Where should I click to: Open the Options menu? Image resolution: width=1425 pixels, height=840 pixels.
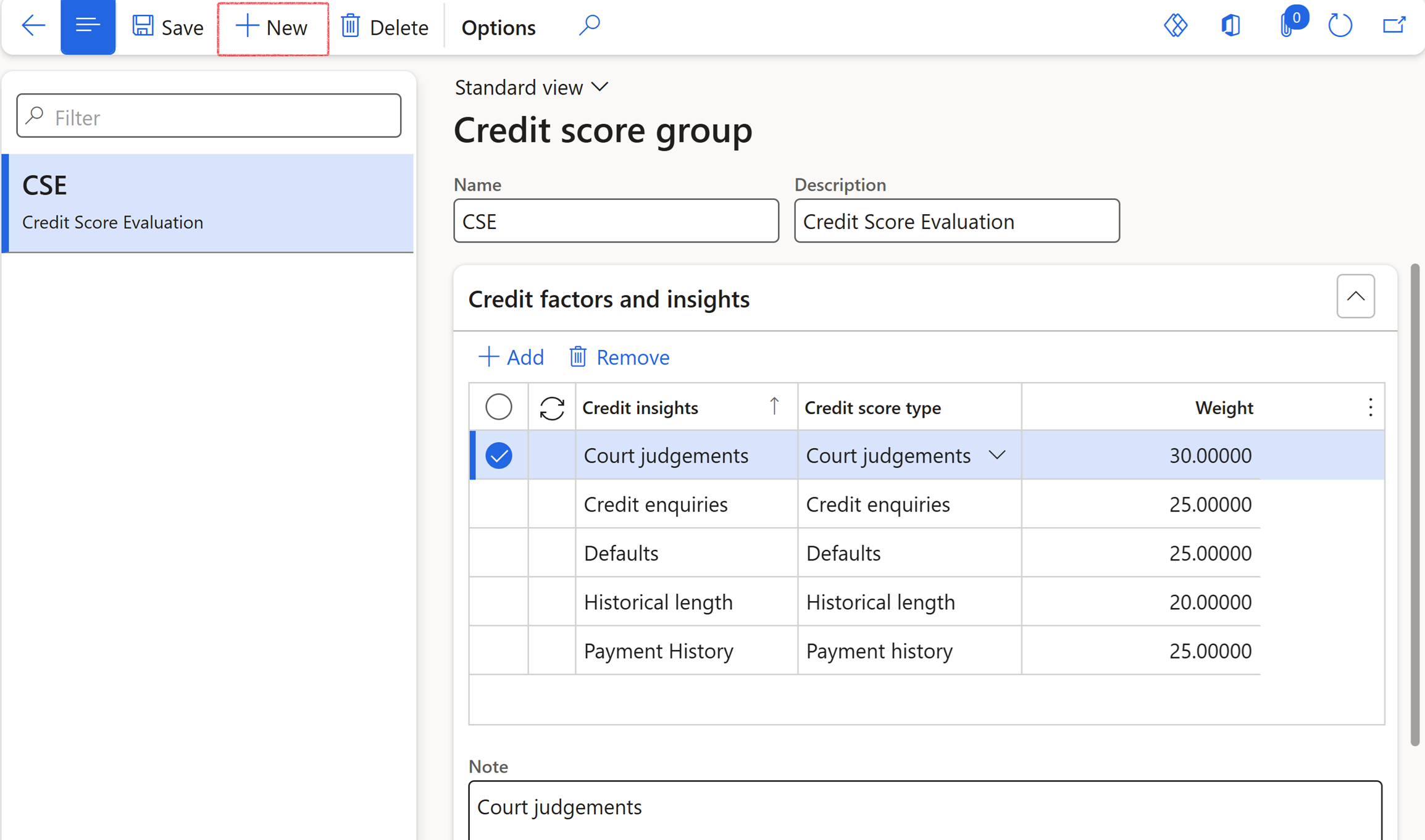point(498,27)
